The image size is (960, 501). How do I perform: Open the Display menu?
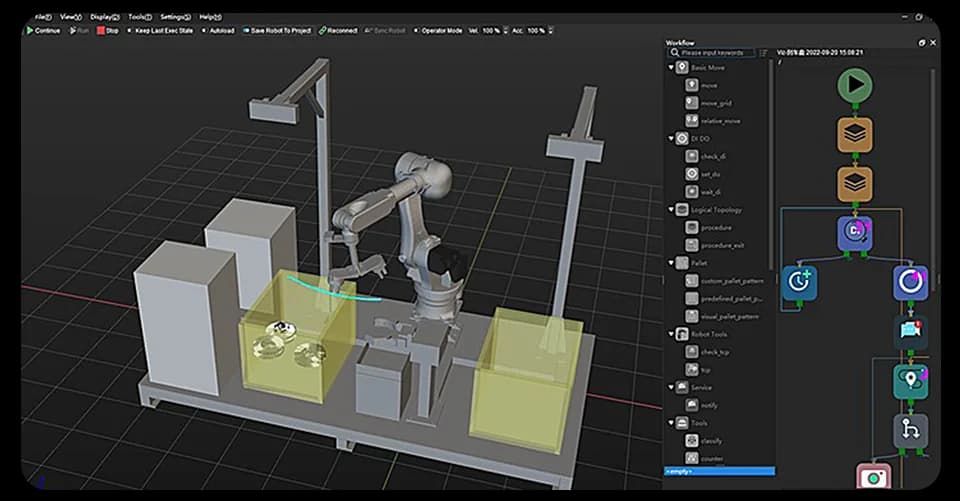pos(105,17)
